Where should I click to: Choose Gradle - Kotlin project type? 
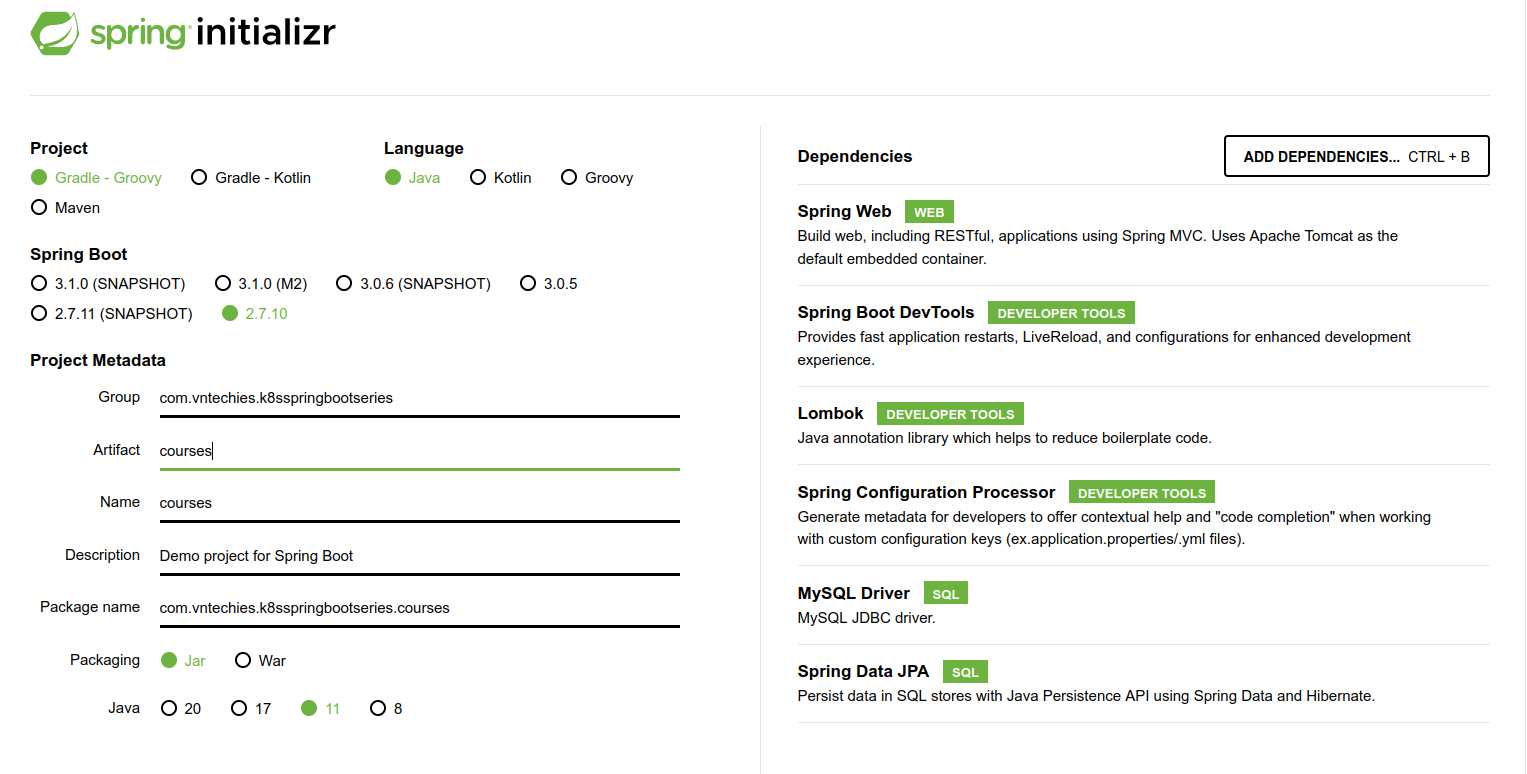[x=199, y=178]
